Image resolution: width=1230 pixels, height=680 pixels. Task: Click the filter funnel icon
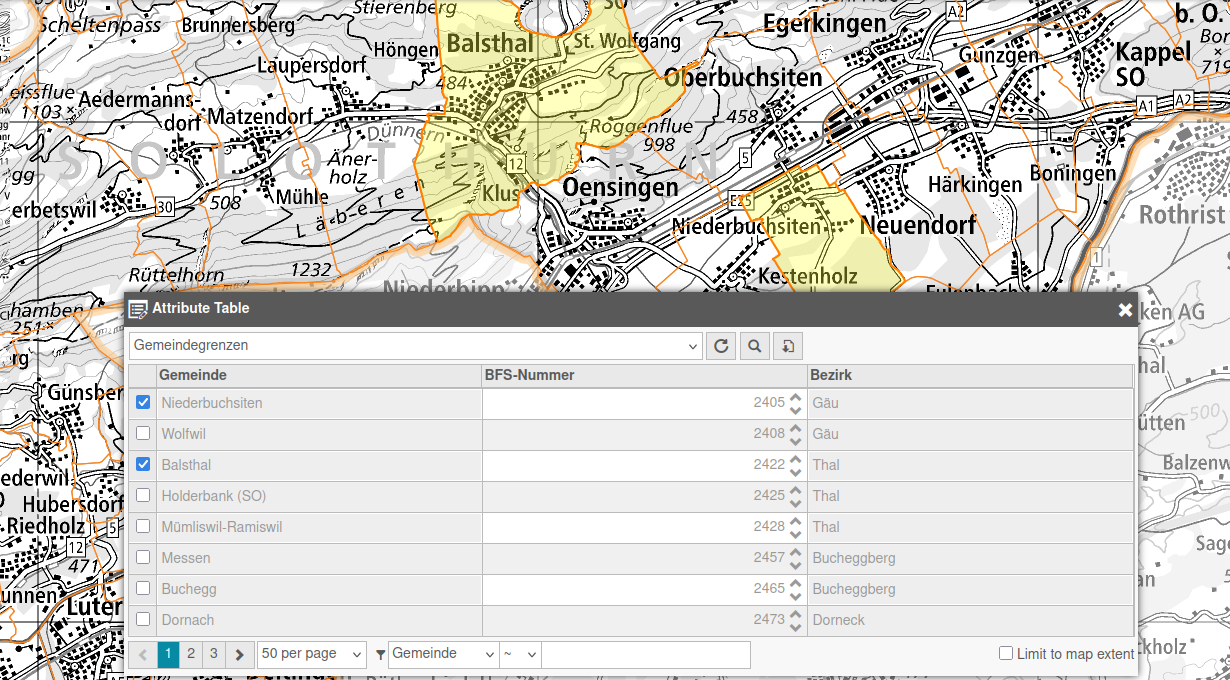point(380,655)
